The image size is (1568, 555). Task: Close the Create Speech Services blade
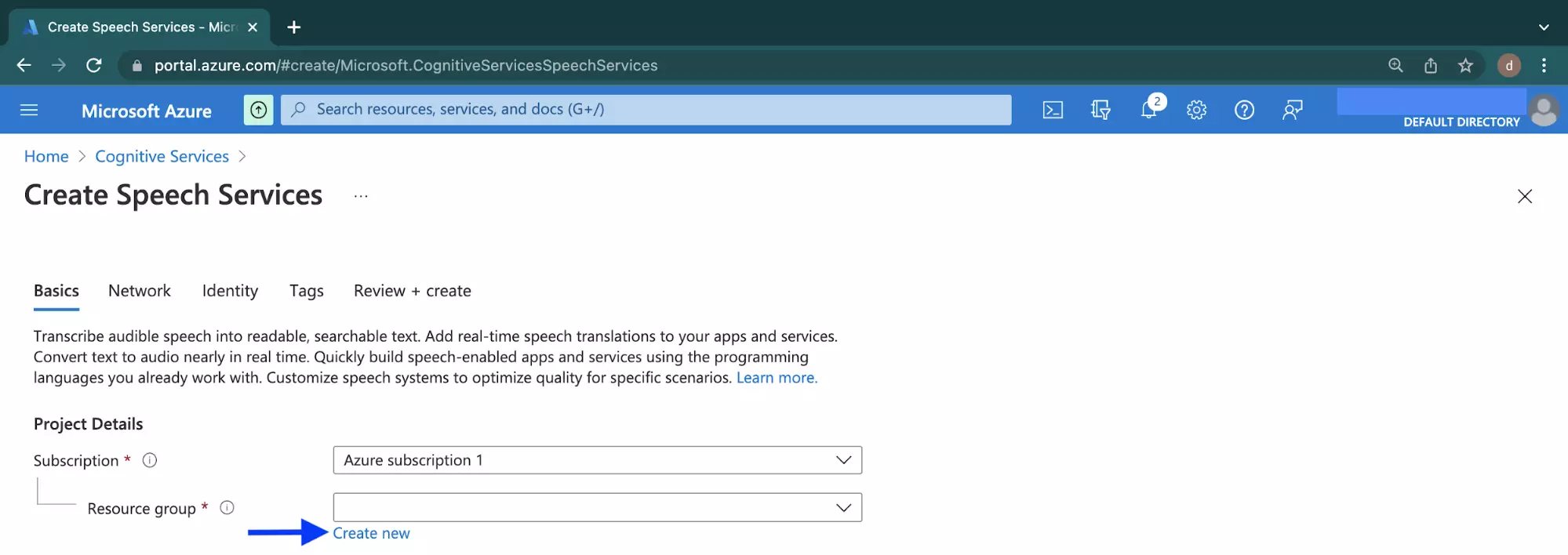point(1525,196)
